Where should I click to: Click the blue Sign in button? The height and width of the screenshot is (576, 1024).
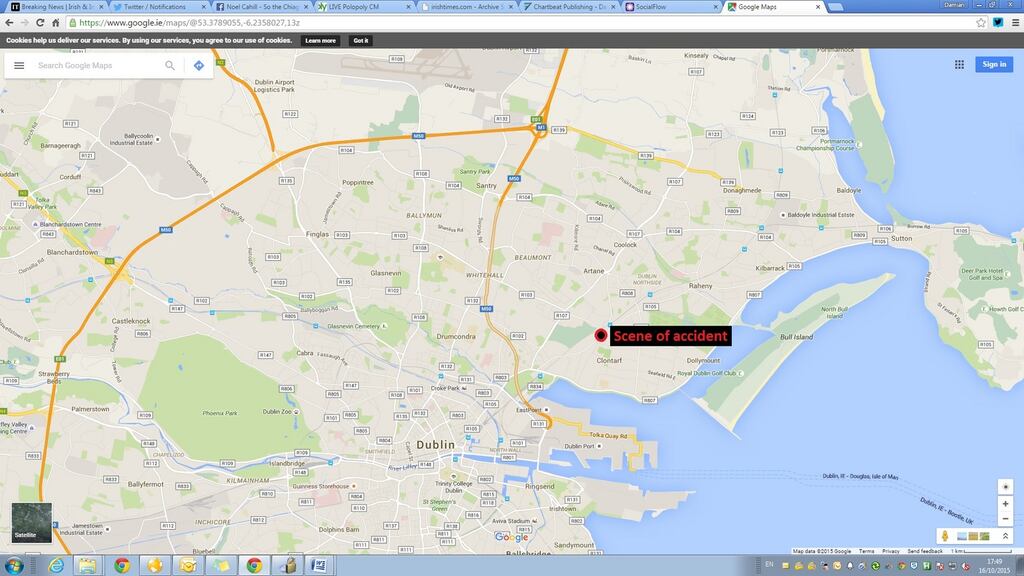tap(994, 64)
